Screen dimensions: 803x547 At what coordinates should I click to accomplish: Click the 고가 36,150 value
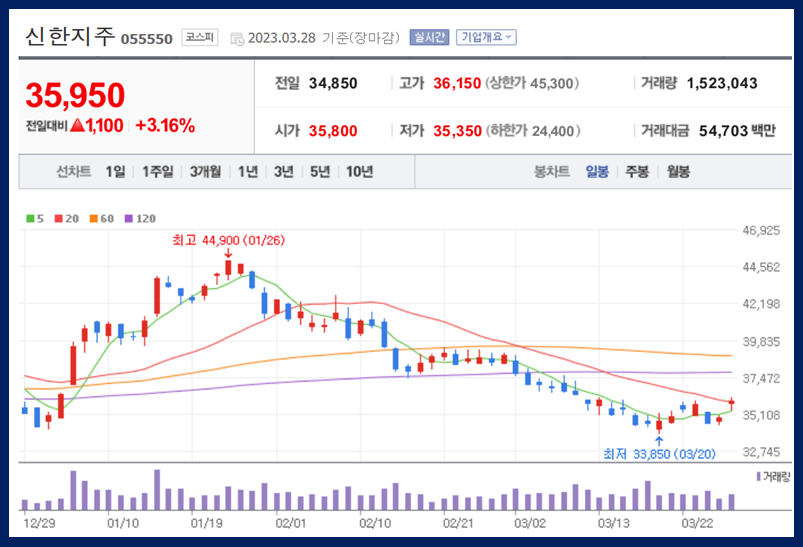click(457, 83)
